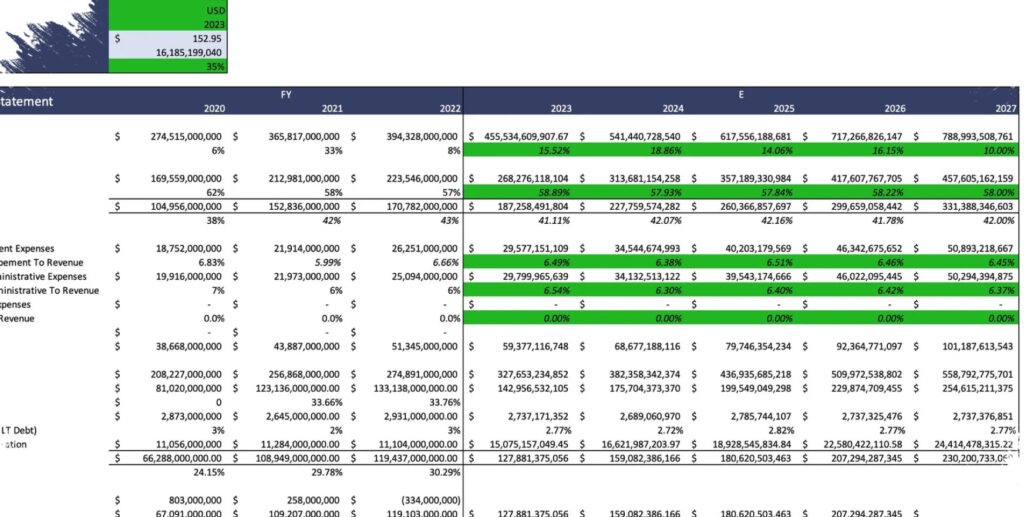The image size is (1024, 517).
Task: Click the 10.00% growth cell
Action: pyautogui.click(x=999, y=151)
